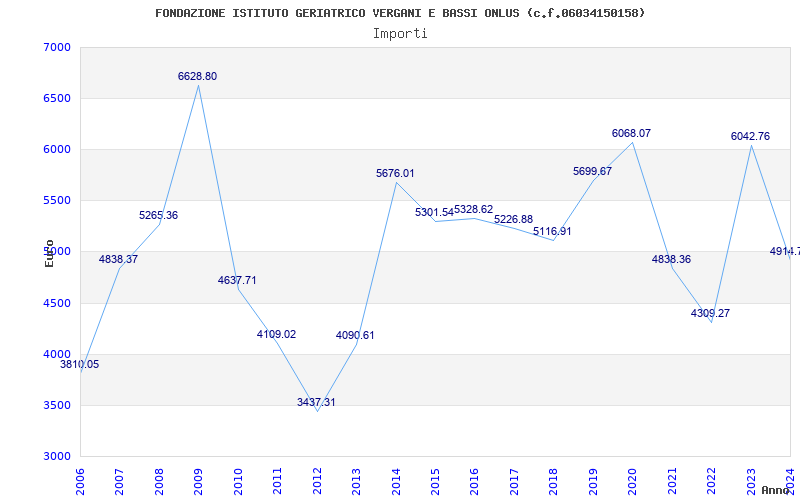Click the 2019 x-axis year label

pos(593,482)
